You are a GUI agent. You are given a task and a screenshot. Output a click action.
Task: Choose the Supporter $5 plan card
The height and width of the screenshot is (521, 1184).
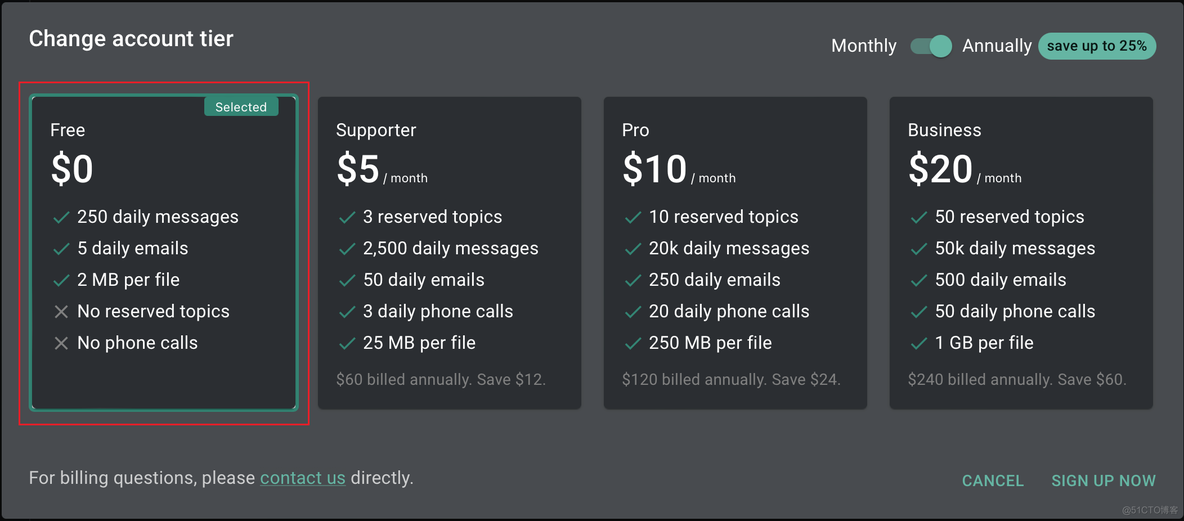point(449,252)
